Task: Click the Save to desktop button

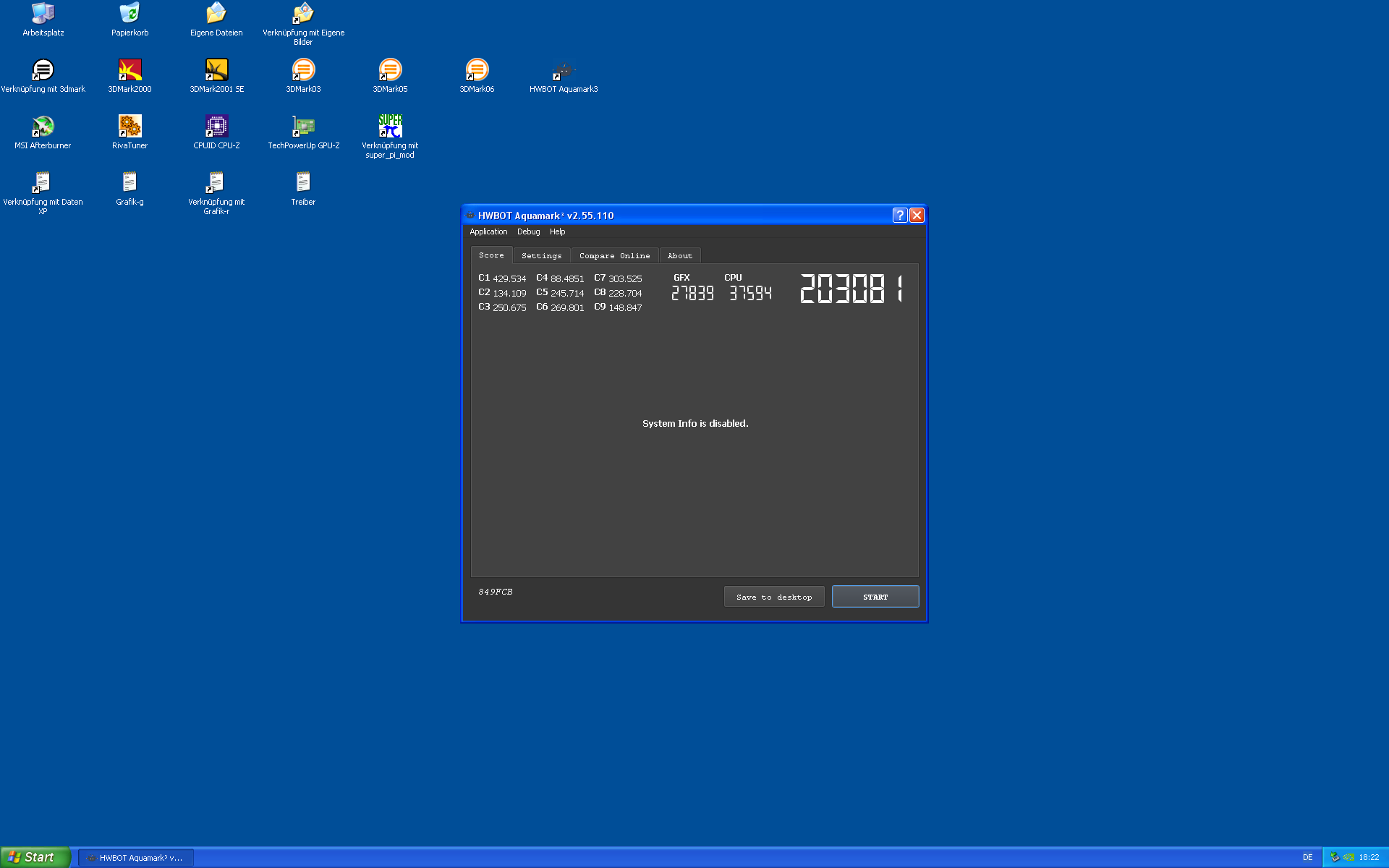Action: pos(774,597)
